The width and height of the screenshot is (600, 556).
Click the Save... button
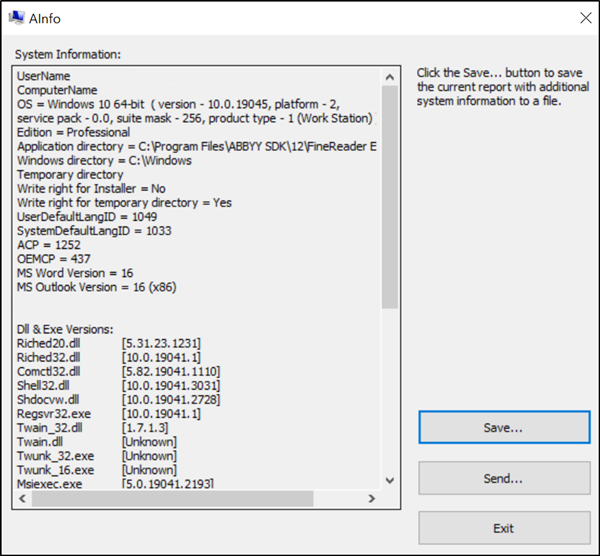[x=504, y=427]
